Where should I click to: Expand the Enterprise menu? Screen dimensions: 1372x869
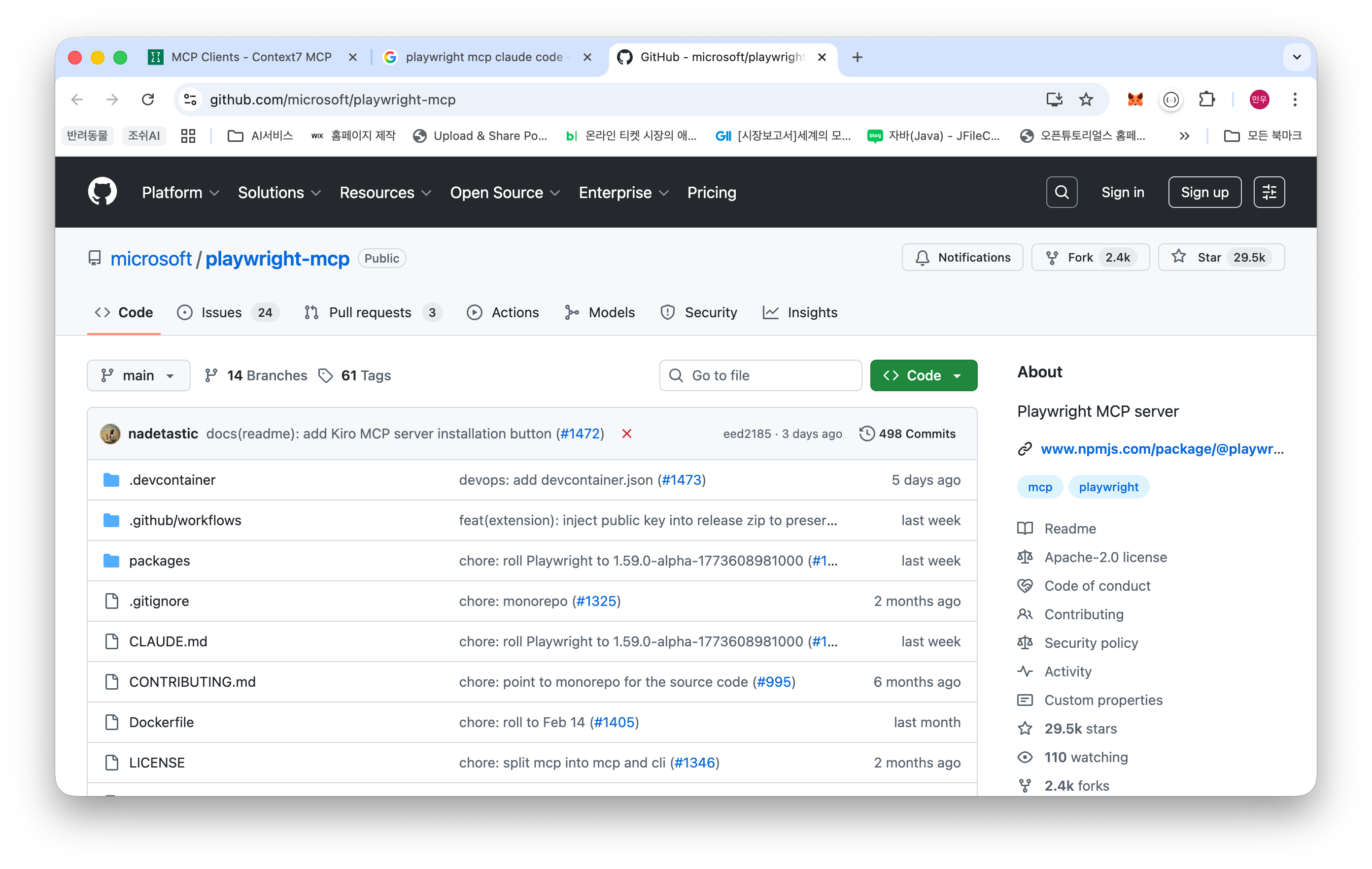click(623, 193)
